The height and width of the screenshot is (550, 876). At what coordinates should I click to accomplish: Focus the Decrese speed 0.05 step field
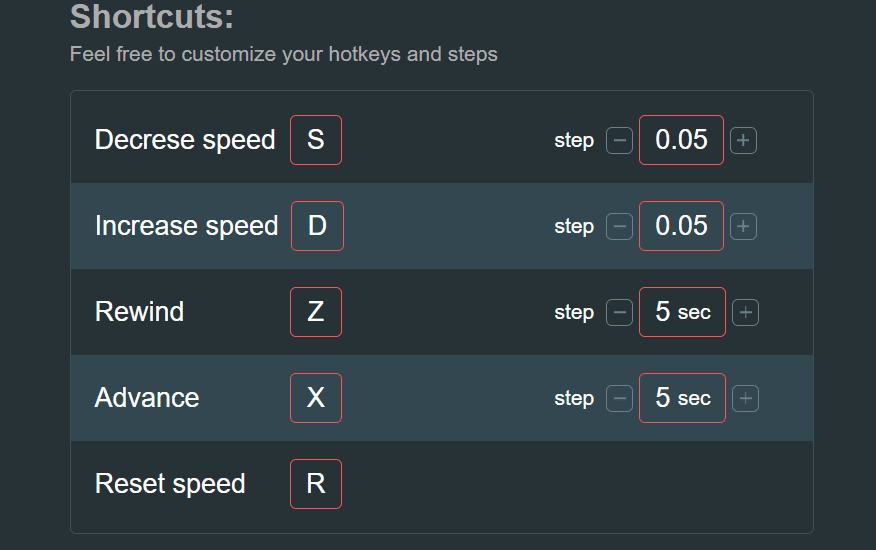pos(681,140)
